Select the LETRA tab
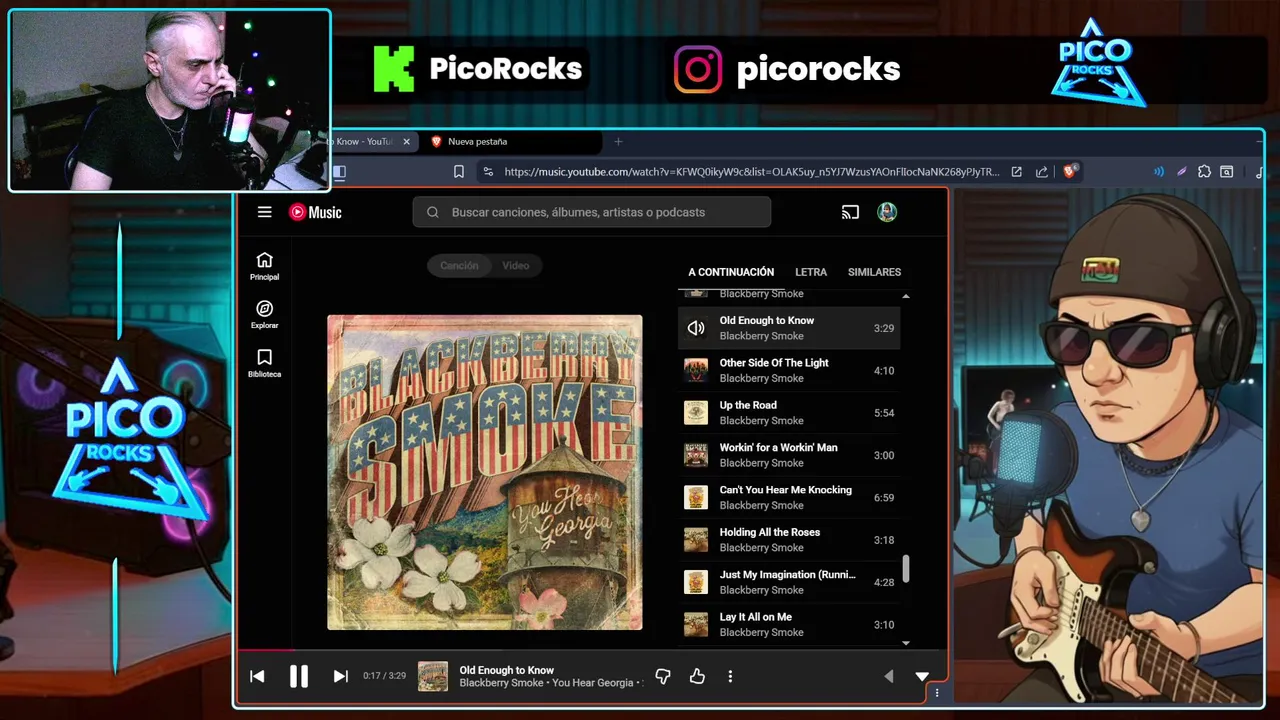 pyautogui.click(x=811, y=272)
